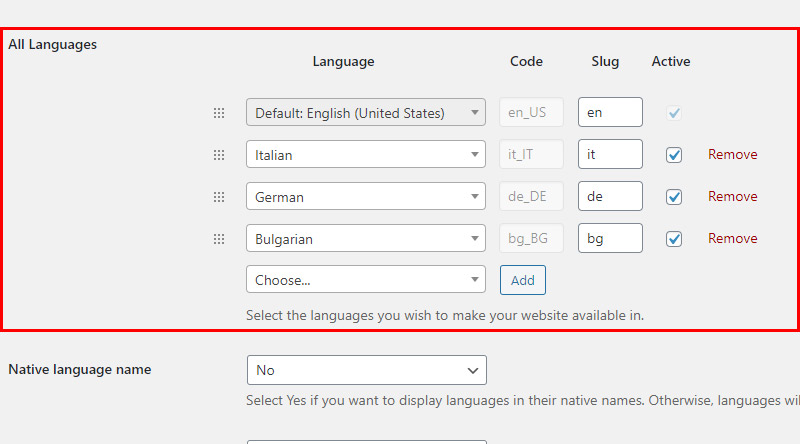Remove the German language
800x444 pixels.
[732, 196]
